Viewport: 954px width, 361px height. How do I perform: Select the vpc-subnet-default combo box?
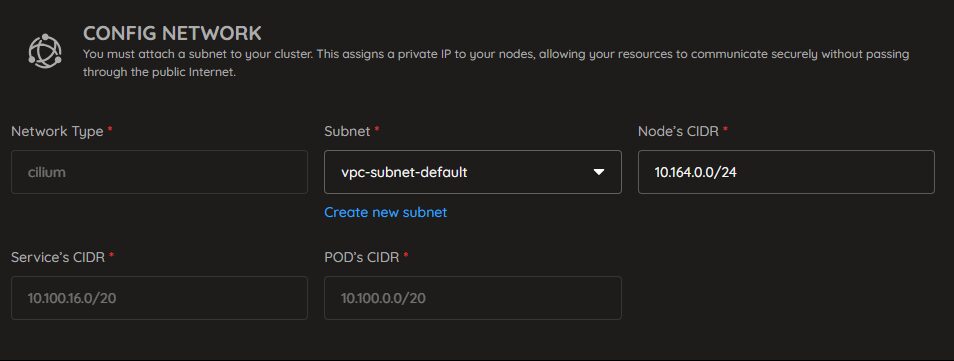[x=473, y=172]
